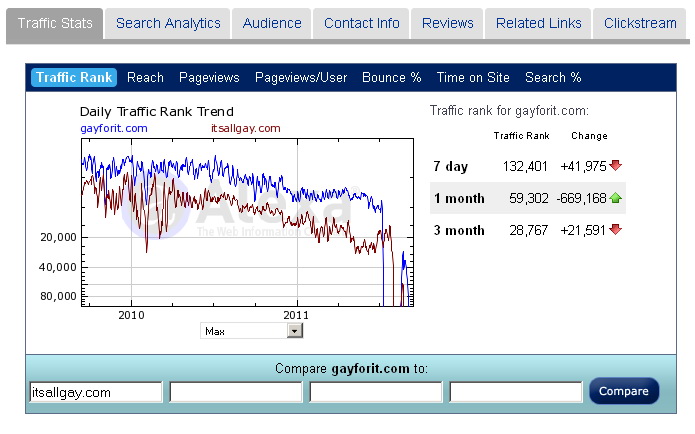Select the Pageviews/User metric

coord(301,78)
